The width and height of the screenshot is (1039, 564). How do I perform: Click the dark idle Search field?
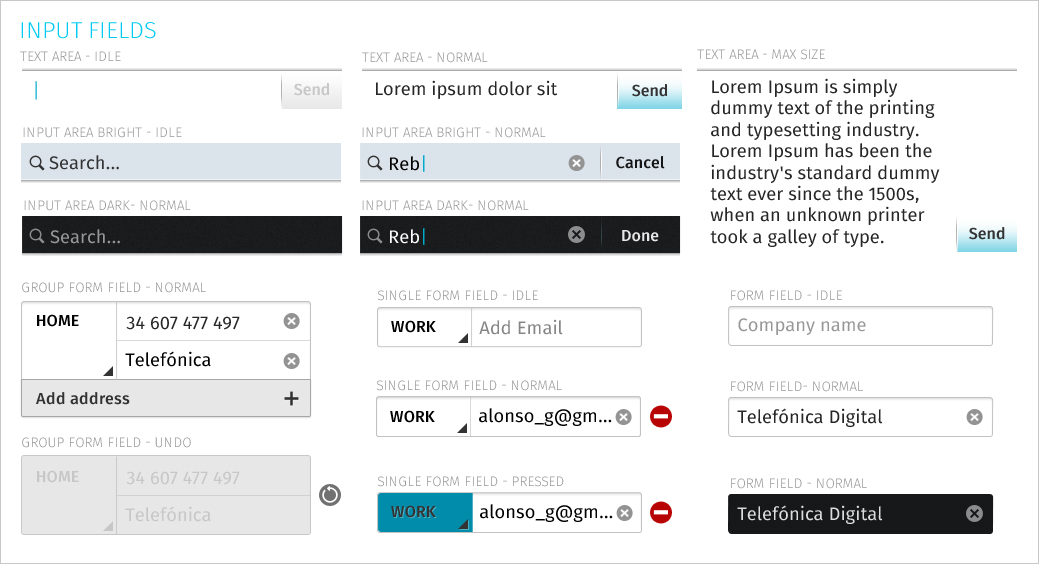pos(182,235)
